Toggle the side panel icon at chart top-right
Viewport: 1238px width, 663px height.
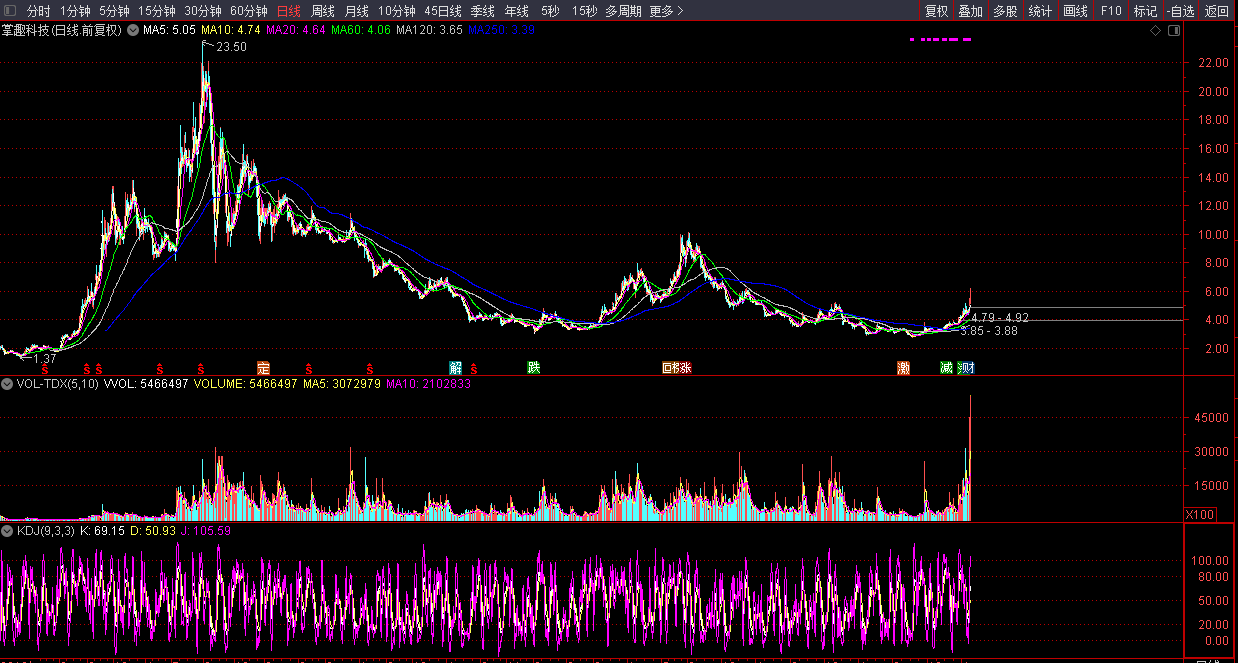pos(1174,31)
